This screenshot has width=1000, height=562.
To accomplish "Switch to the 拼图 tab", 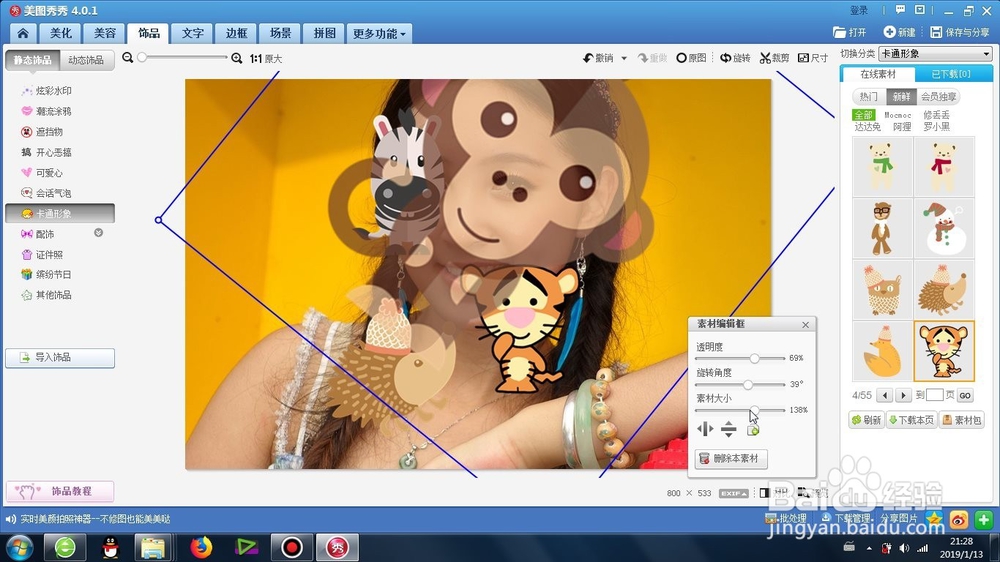I will pyautogui.click(x=324, y=33).
